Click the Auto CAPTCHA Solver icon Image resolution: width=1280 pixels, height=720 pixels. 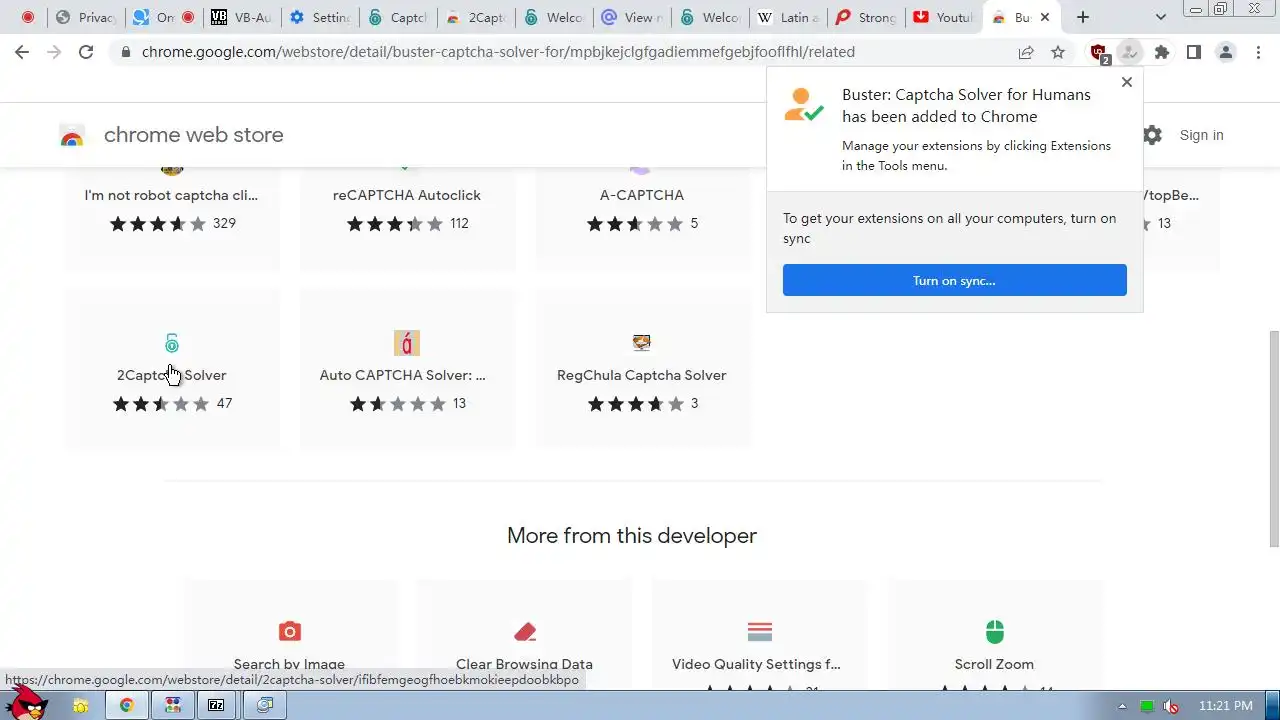click(x=406, y=343)
